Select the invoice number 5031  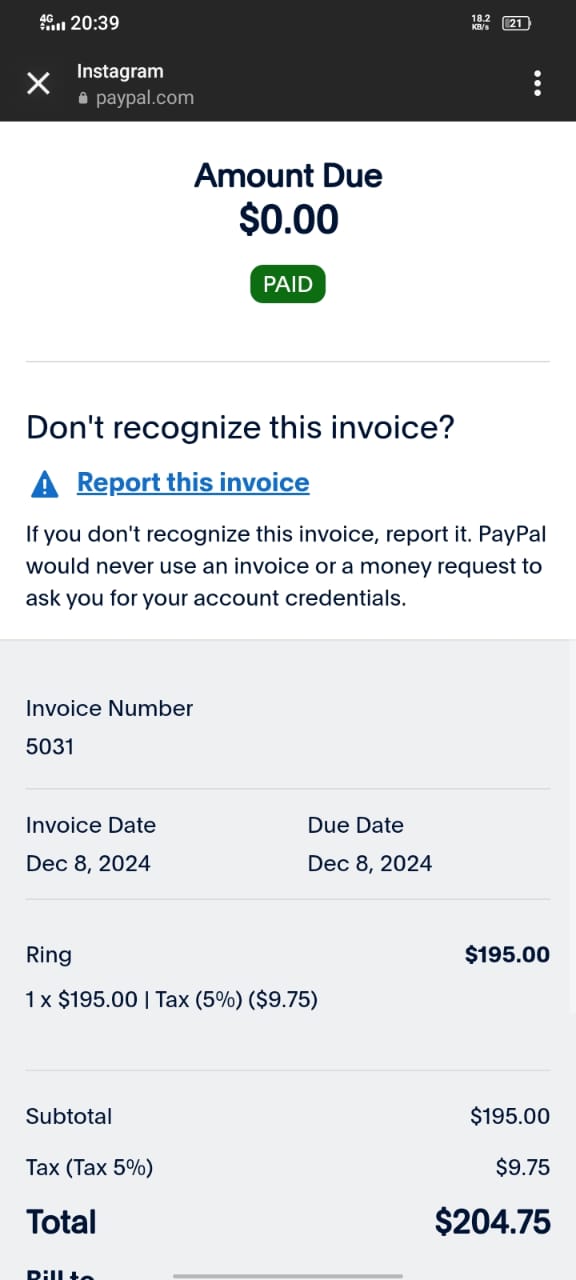coord(50,746)
